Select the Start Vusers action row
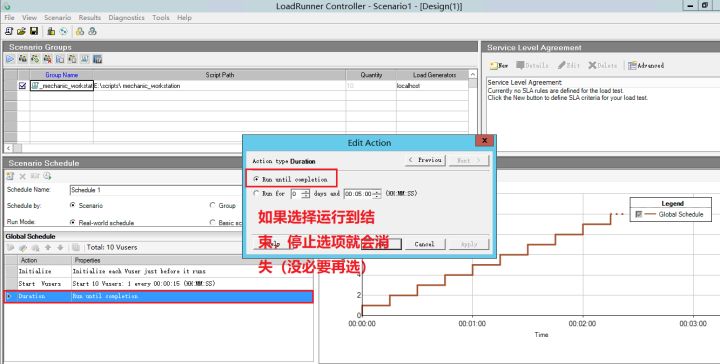 [x=158, y=284]
